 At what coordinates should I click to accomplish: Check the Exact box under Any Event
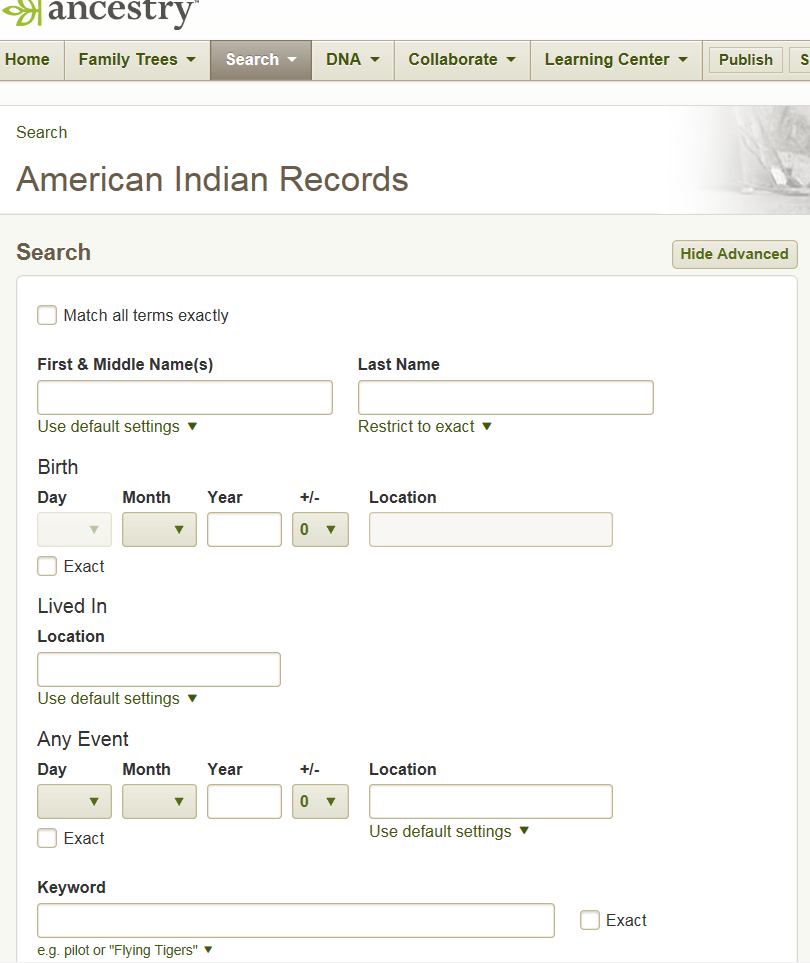pyautogui.click(x=47, y=838)
